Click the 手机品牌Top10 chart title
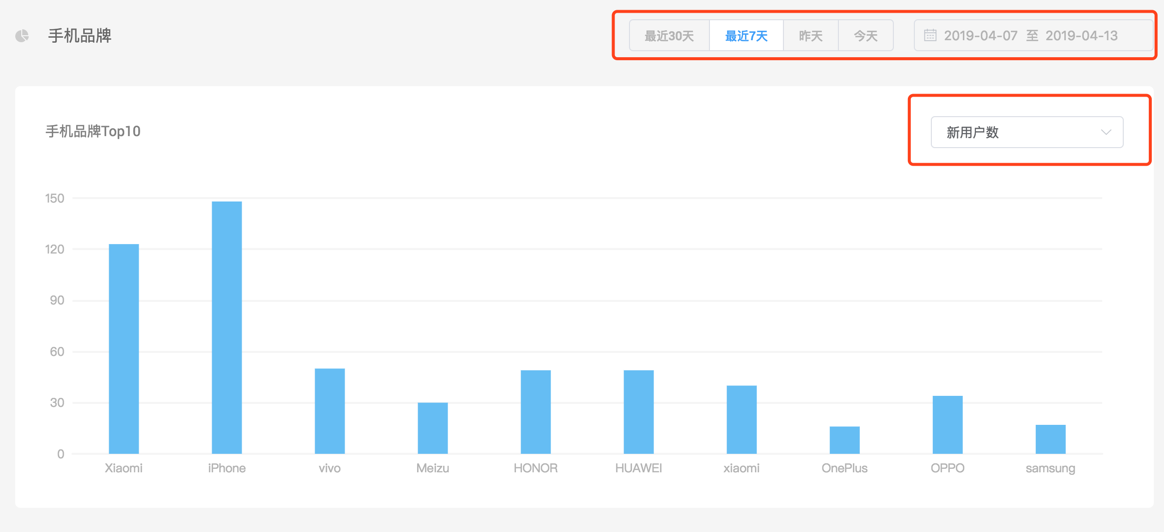The image size is (1164, 532). (93, 131)
